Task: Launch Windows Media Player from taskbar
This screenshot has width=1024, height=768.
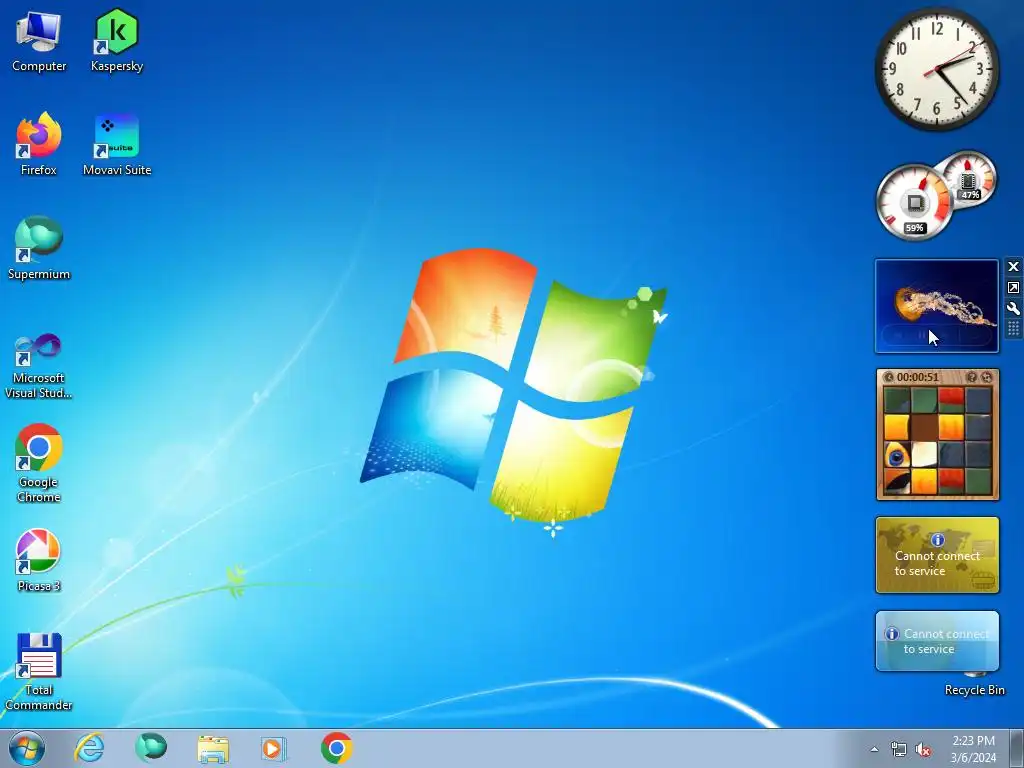Action: 273,748
